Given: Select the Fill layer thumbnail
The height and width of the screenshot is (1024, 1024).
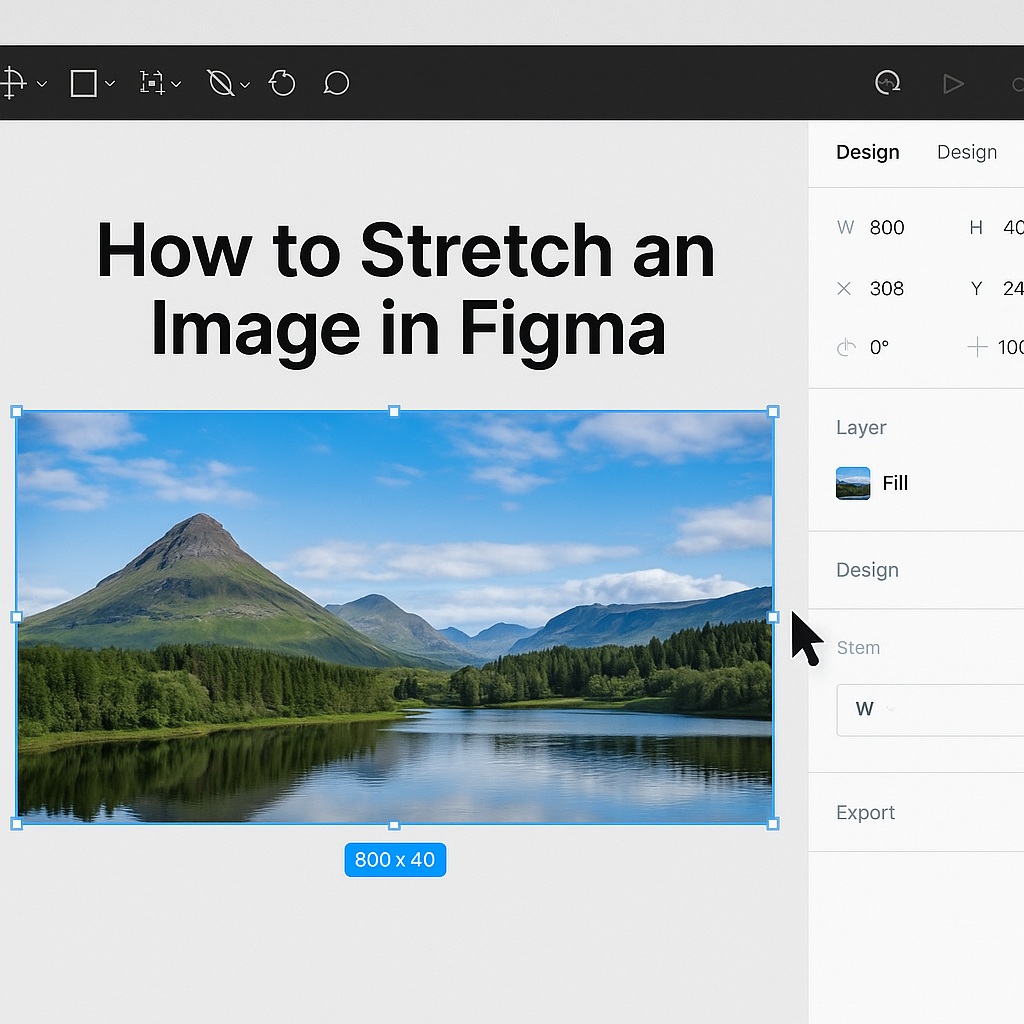Looking at the screenshot, I should [852, 483].
